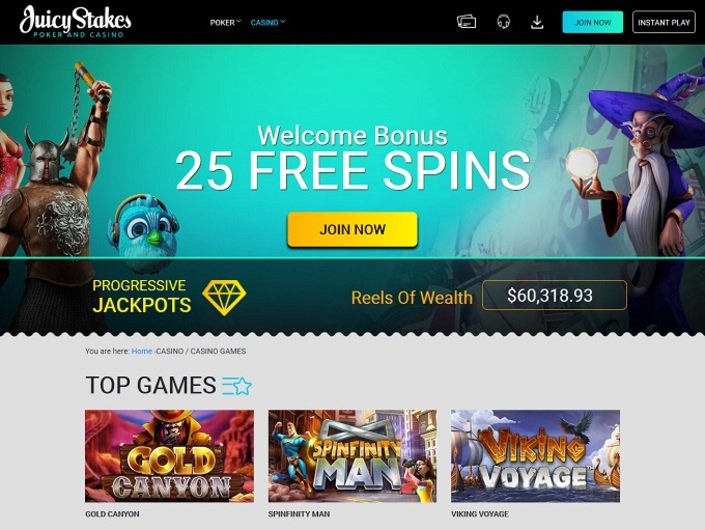
Task: Click the Instant Play button
Action: click(x=664, y=22)
